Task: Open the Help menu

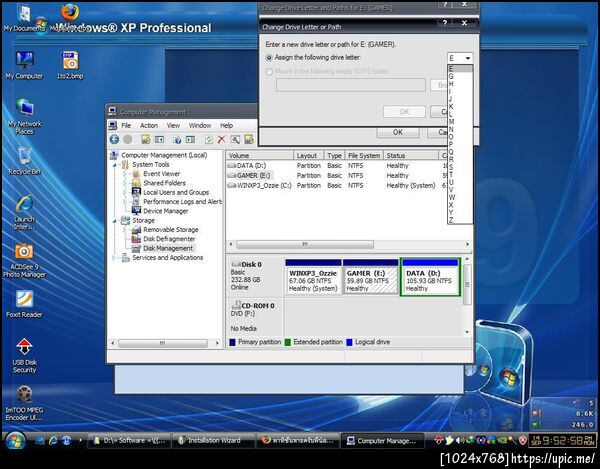Action: pos(227,125)
